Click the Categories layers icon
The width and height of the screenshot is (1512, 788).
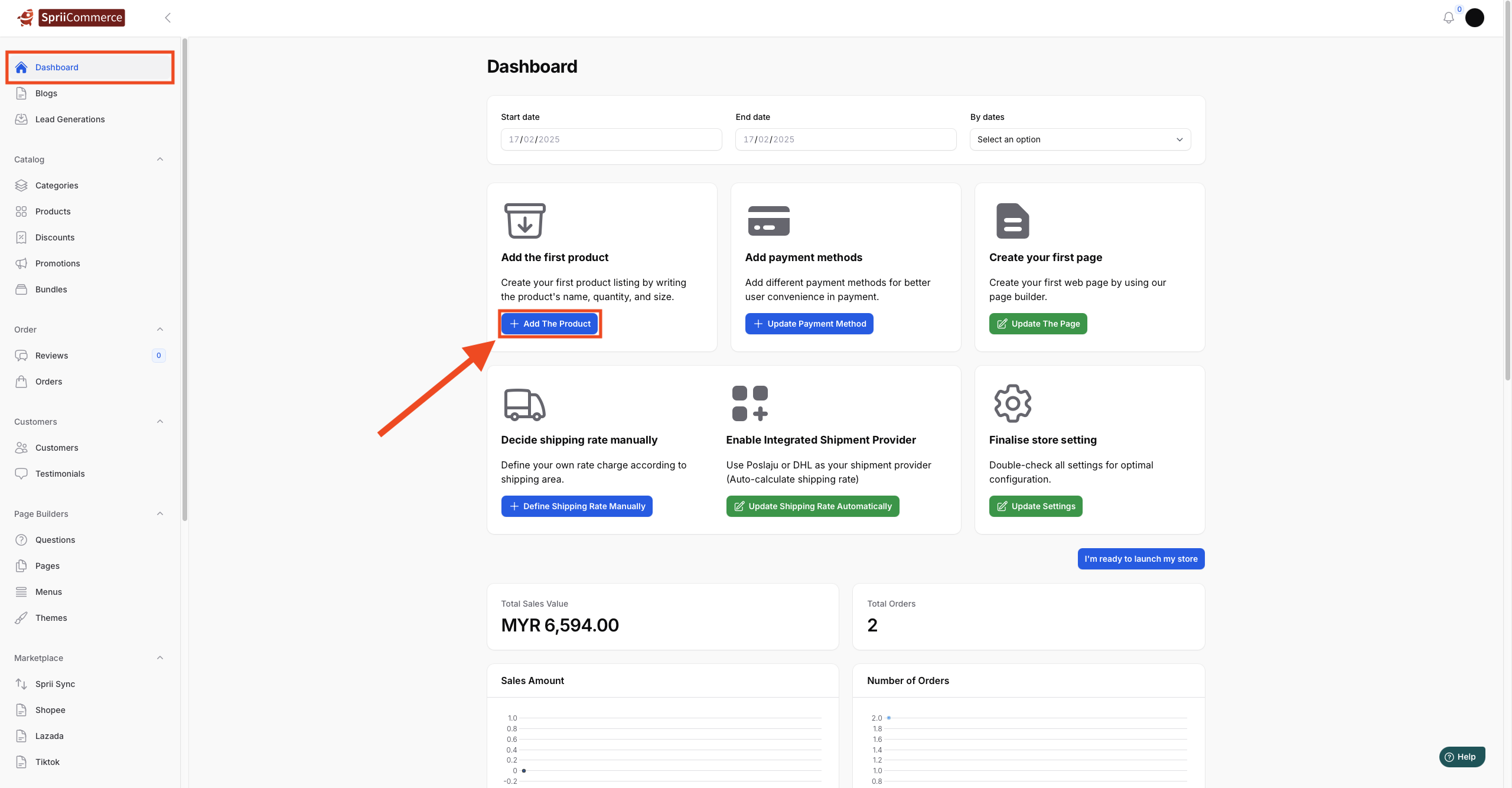point(21,185)
